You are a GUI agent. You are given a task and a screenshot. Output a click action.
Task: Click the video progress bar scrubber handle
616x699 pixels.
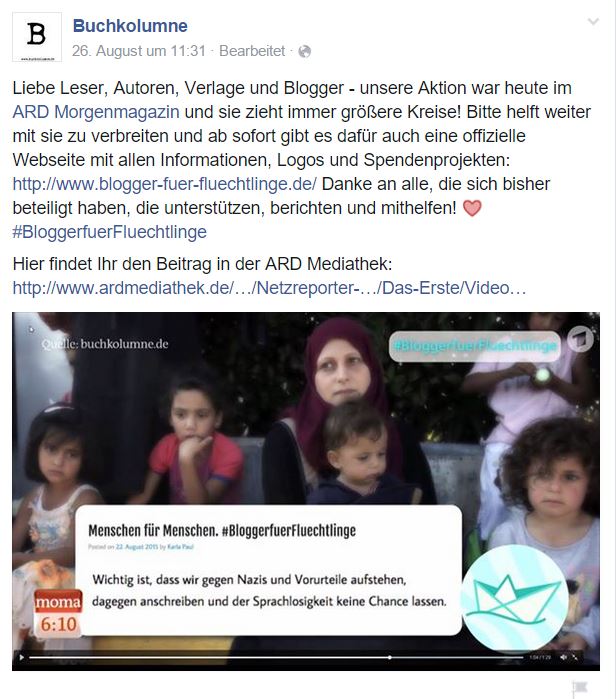tap(390, 657)
